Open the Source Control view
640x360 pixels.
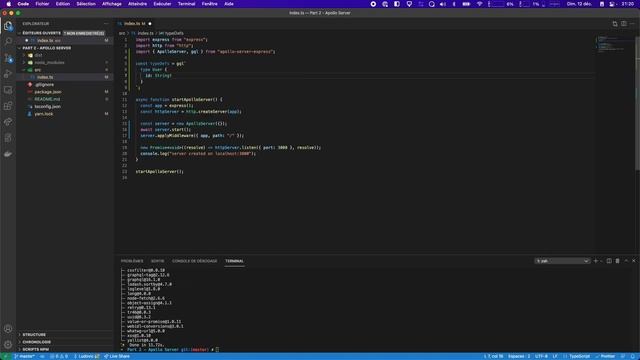click(8, 58)
